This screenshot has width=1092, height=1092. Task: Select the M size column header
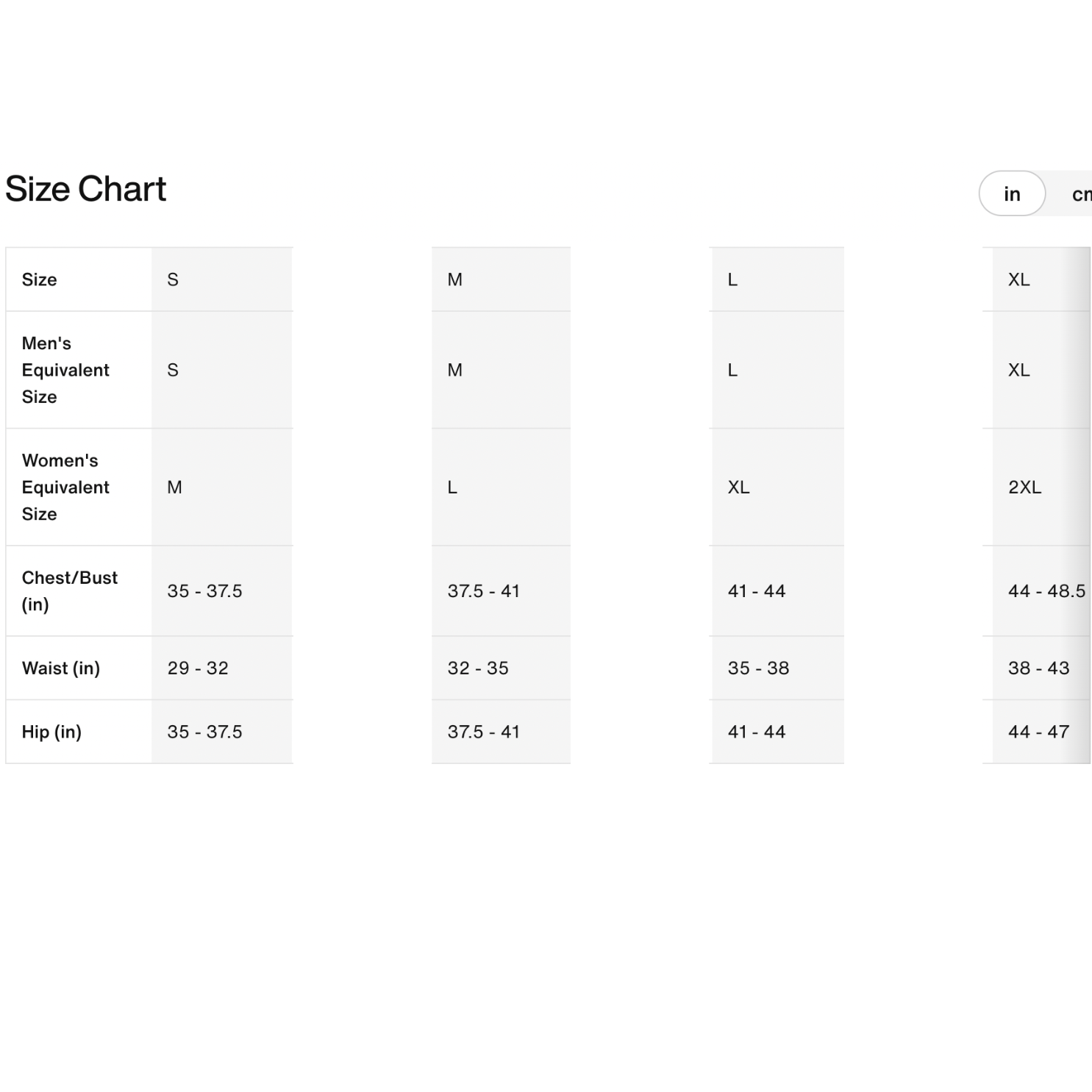455,279
